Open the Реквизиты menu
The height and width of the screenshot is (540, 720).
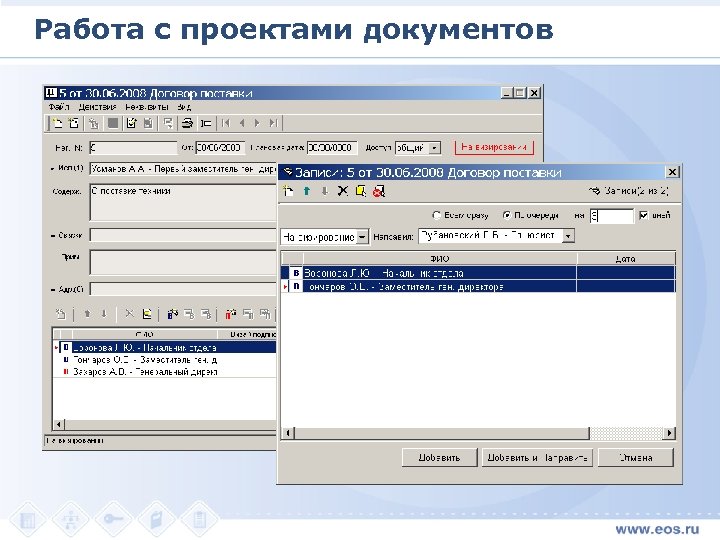[147, 107]
